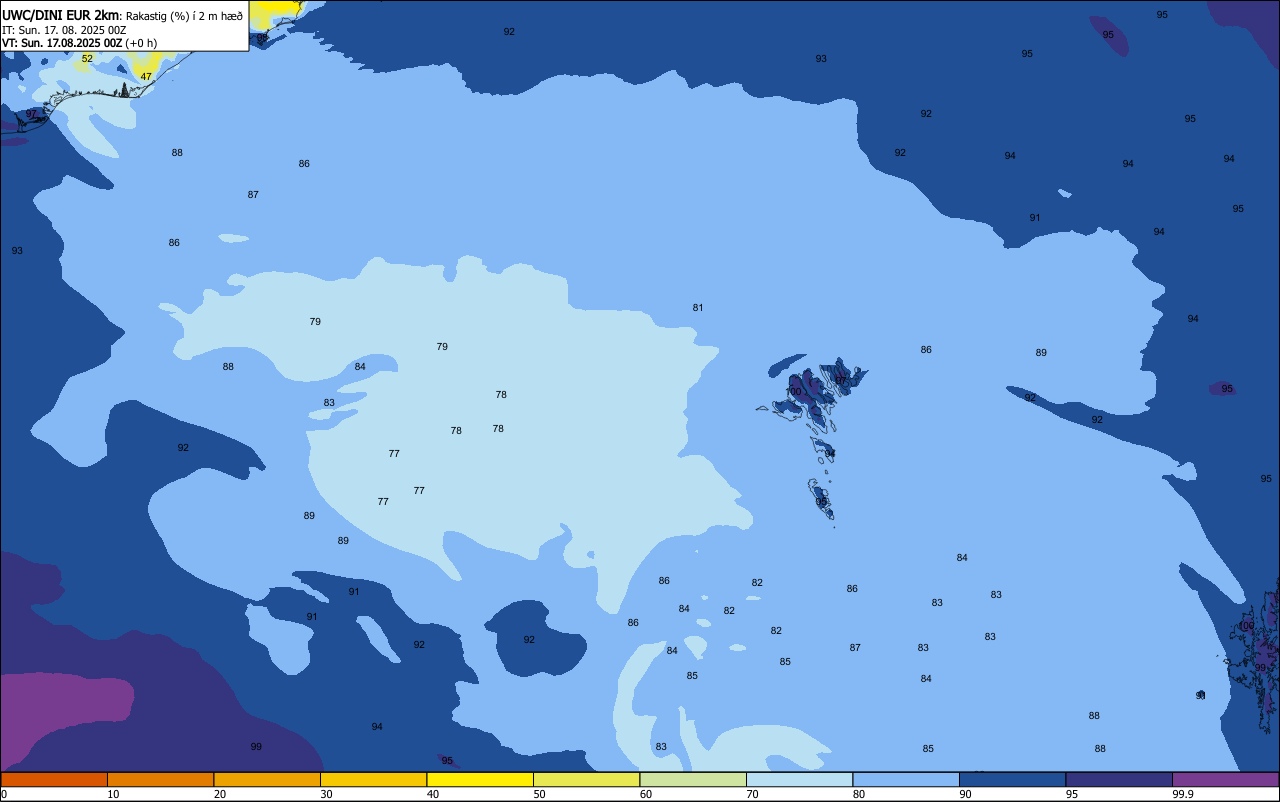
Task: Click the '20' tick label on the legend
Action: (219, 794)
